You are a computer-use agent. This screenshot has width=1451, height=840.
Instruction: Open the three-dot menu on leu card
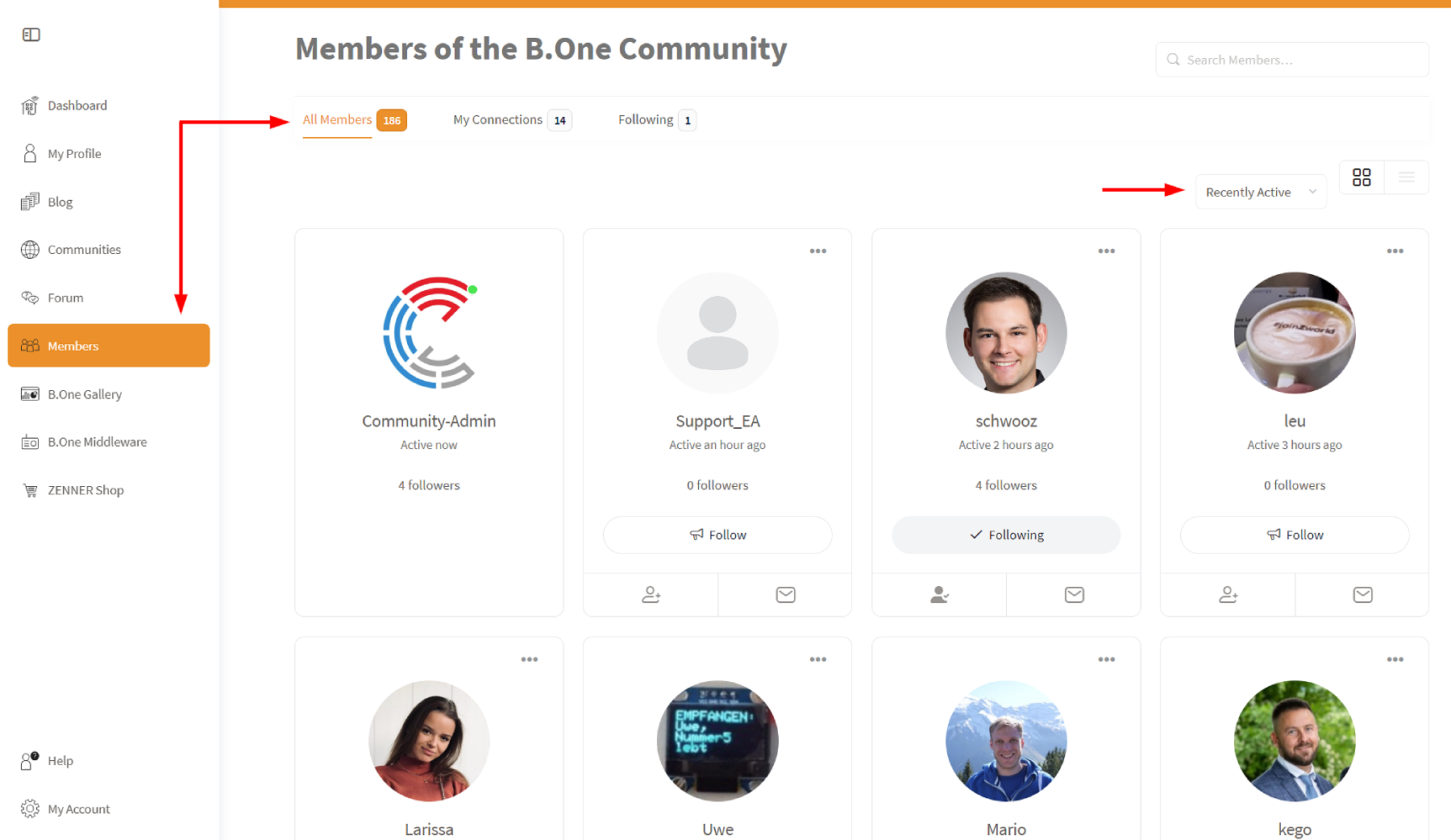[x=1395, y=251]
